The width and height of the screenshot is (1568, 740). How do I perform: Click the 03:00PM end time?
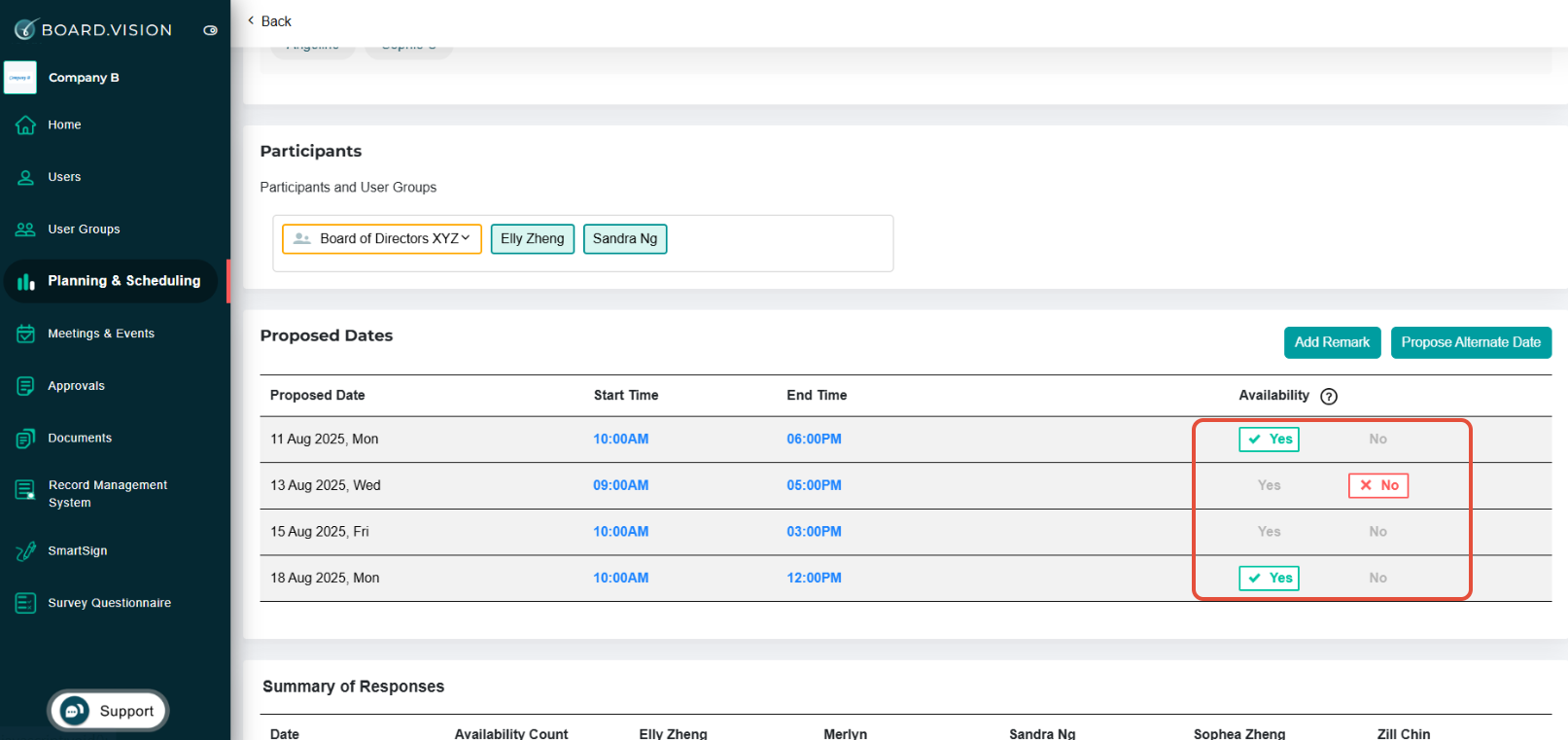click(x=815, y=532)
